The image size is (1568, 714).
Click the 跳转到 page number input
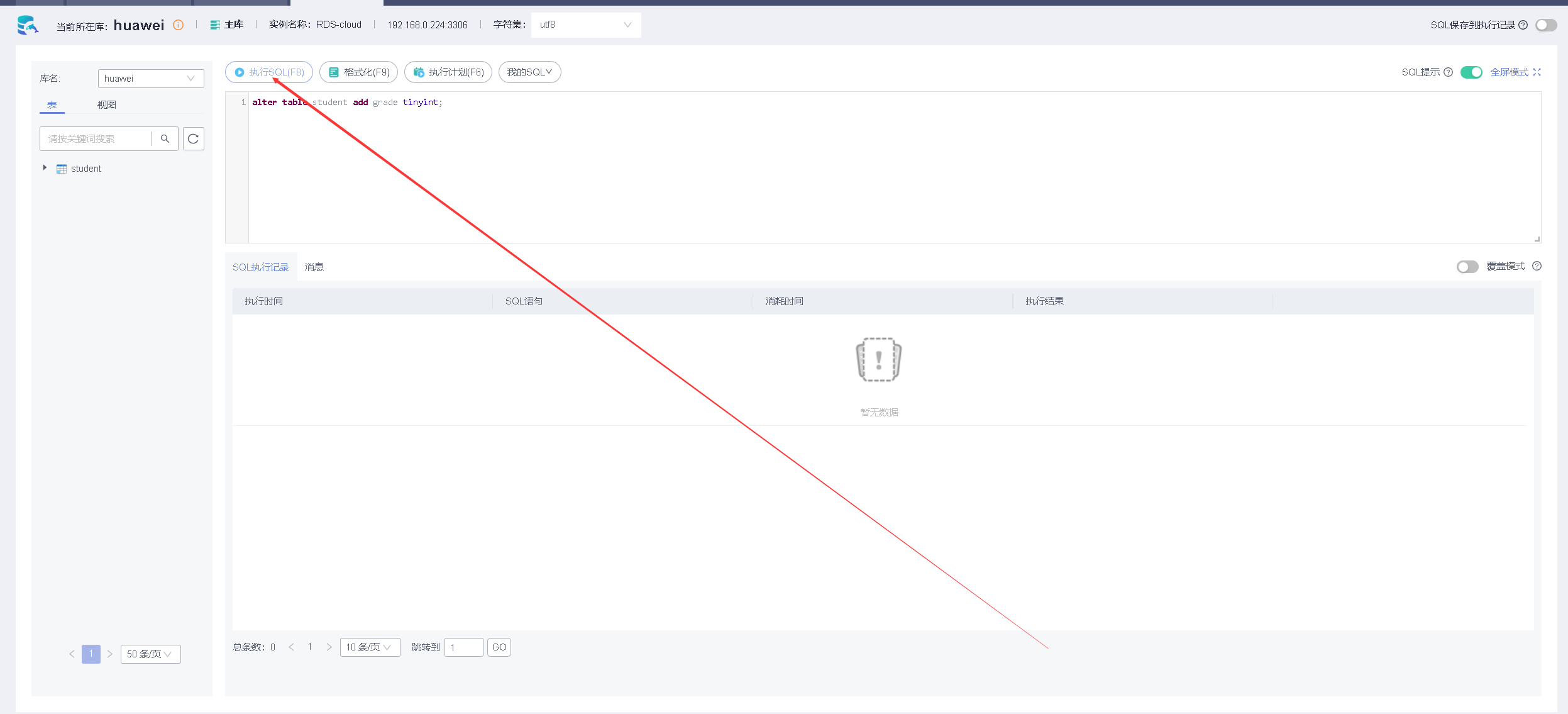coord(463,647)
